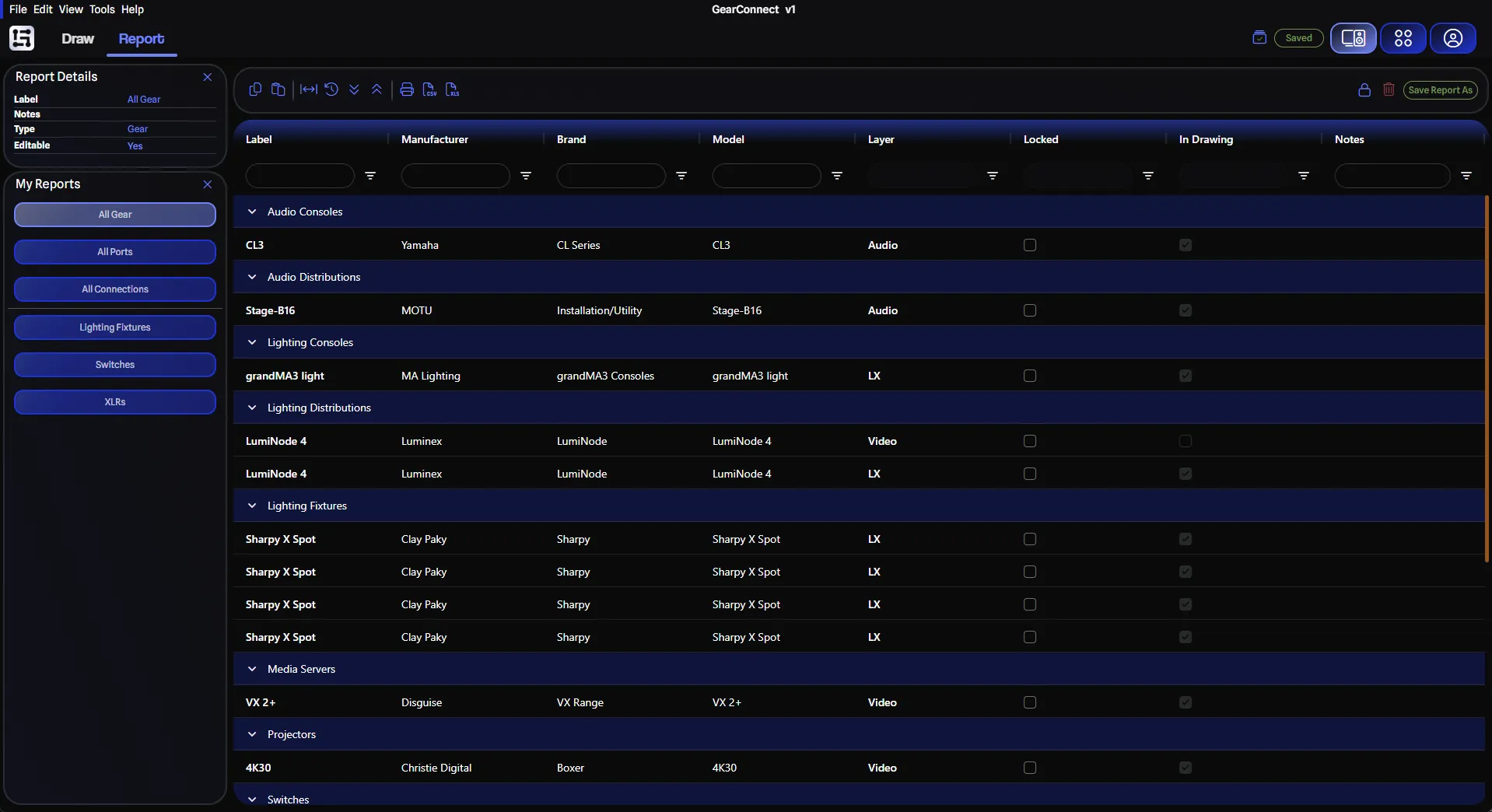Viewport: 1492px width, 812px height.
Task: Collapse the Switches group
Action: pyautogui.click(x=252, y=800)
